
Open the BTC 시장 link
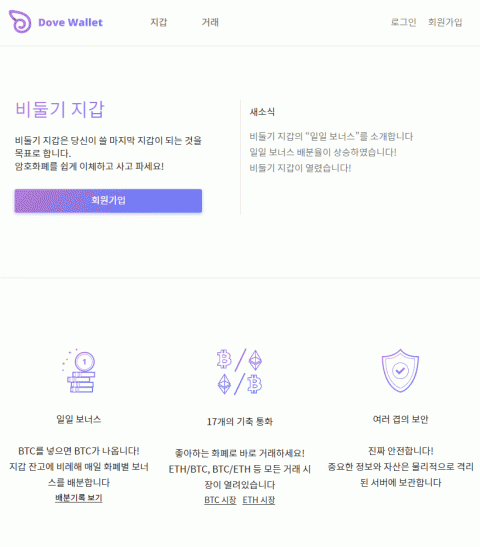pyautogui.click(x=220, y=500)
